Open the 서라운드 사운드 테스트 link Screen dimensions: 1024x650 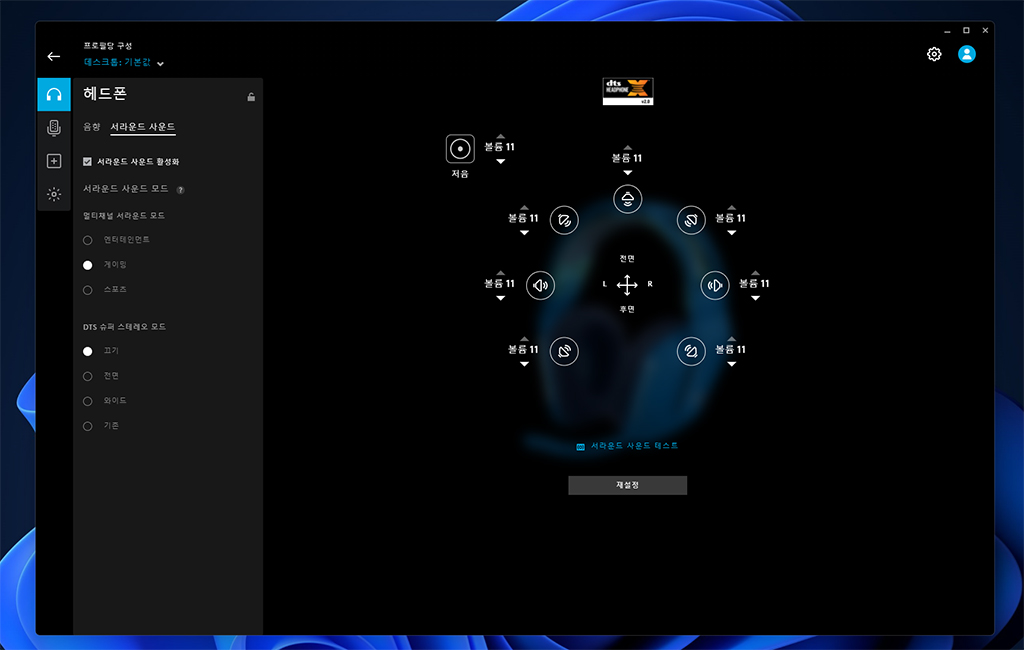click(634, 446)
